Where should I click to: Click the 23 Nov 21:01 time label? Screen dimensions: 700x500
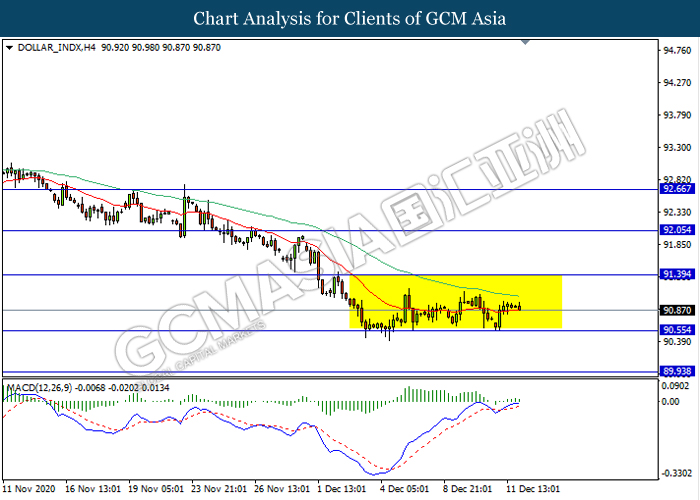[219, 489]
